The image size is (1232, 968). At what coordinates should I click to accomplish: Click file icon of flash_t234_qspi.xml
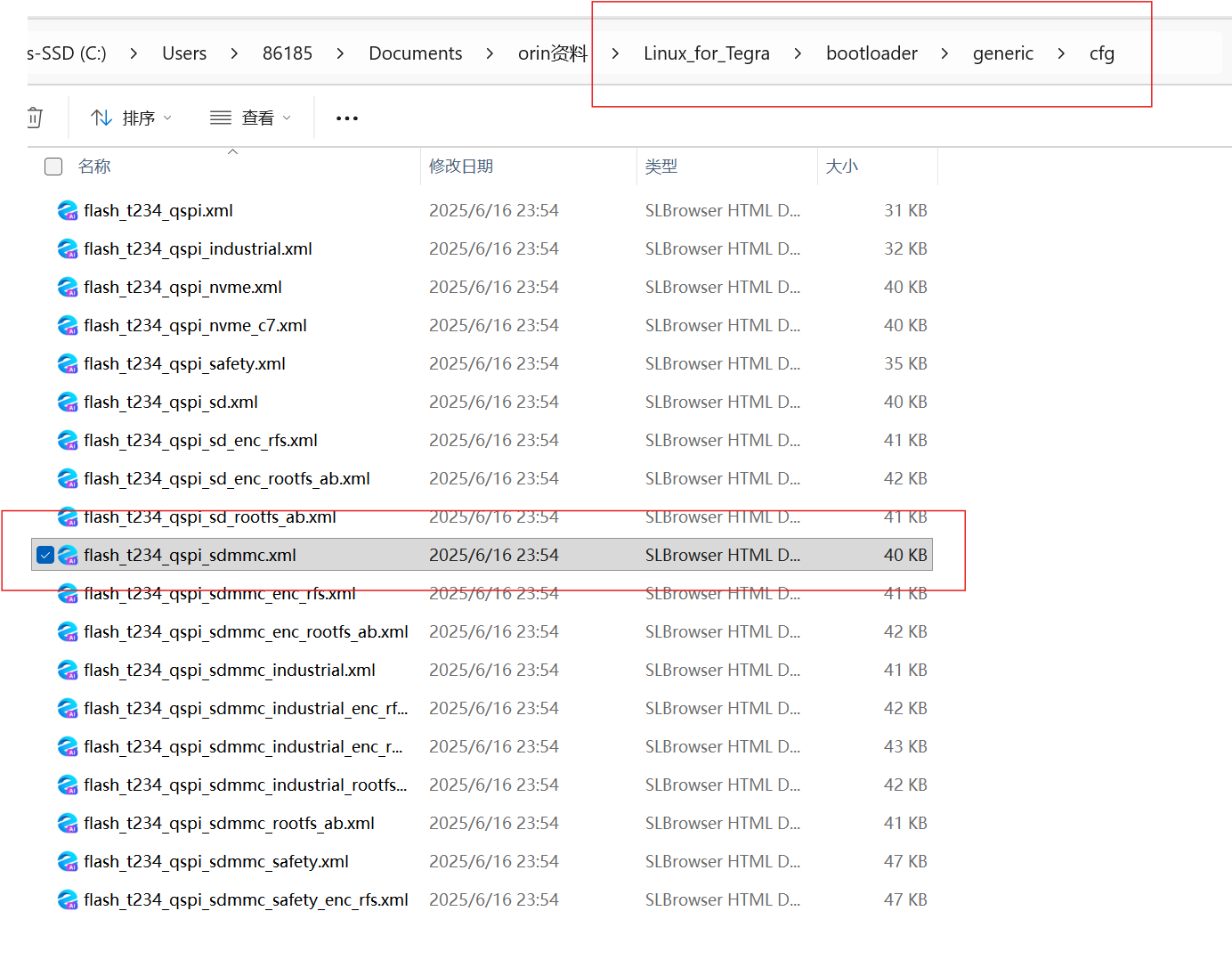68,211
